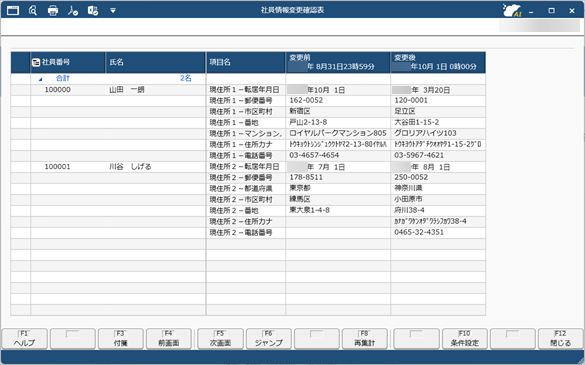Click the AI assistant cloud icon

[512, 10]
